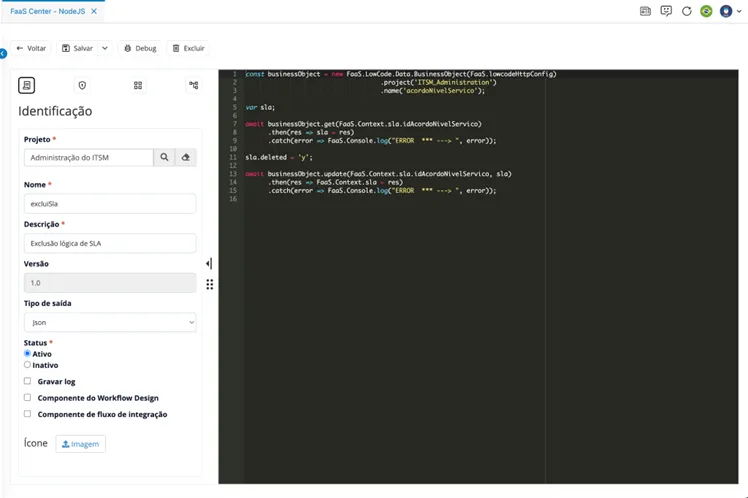The width and height of the screenshot is (748, 498).
Task: Open the grid components panel icon
Action: click(138, 85)
